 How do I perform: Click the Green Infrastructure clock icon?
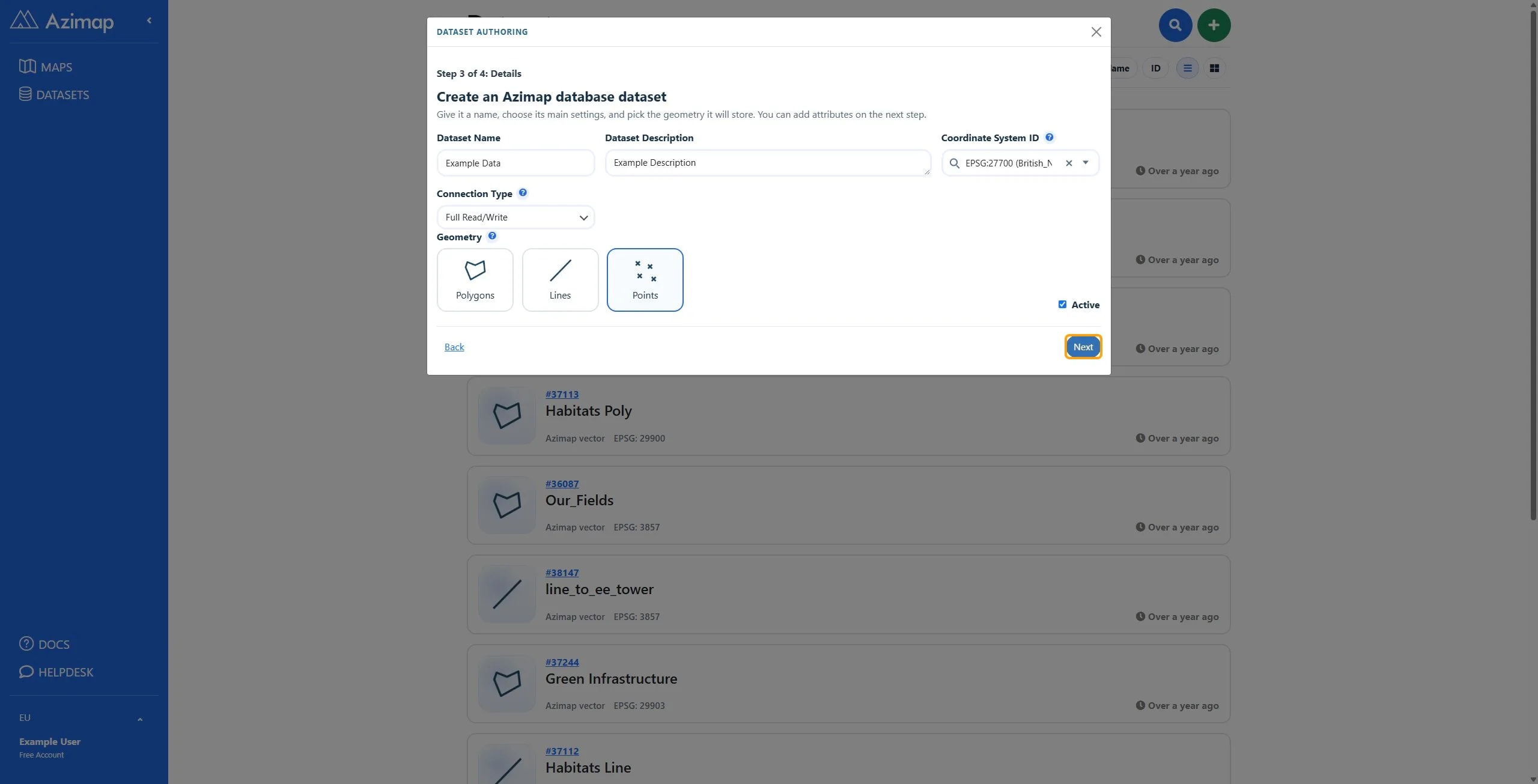click(x=1140, y=705)
